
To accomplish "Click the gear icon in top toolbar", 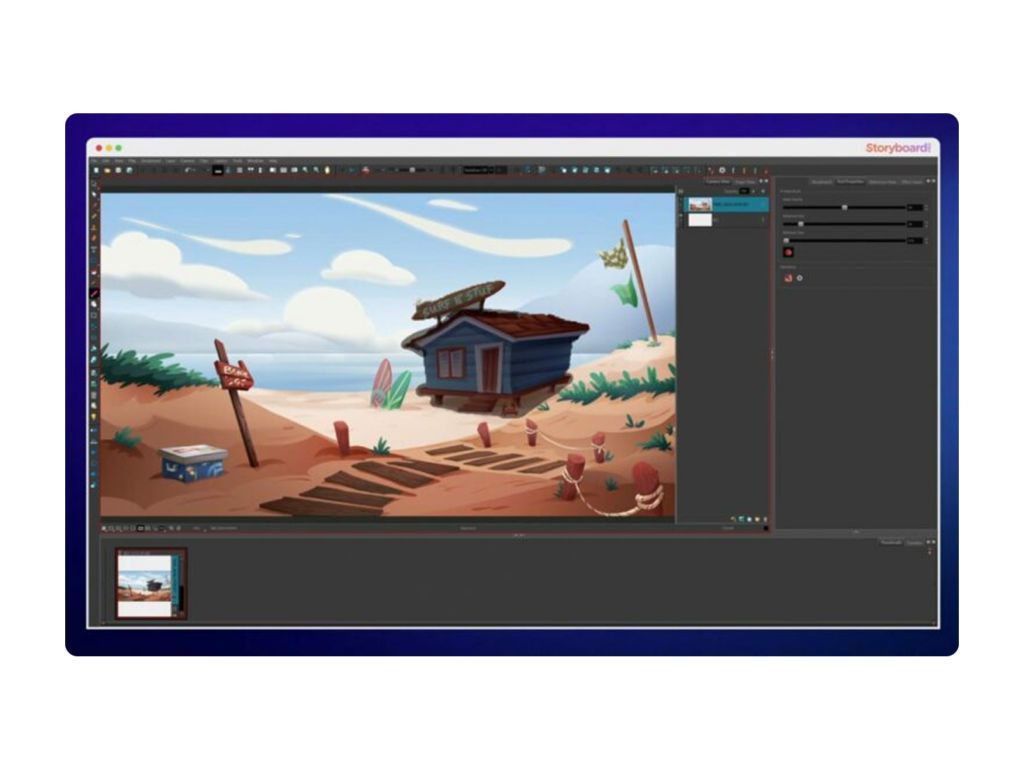I will pyautogui.click(x=722, y=170).
